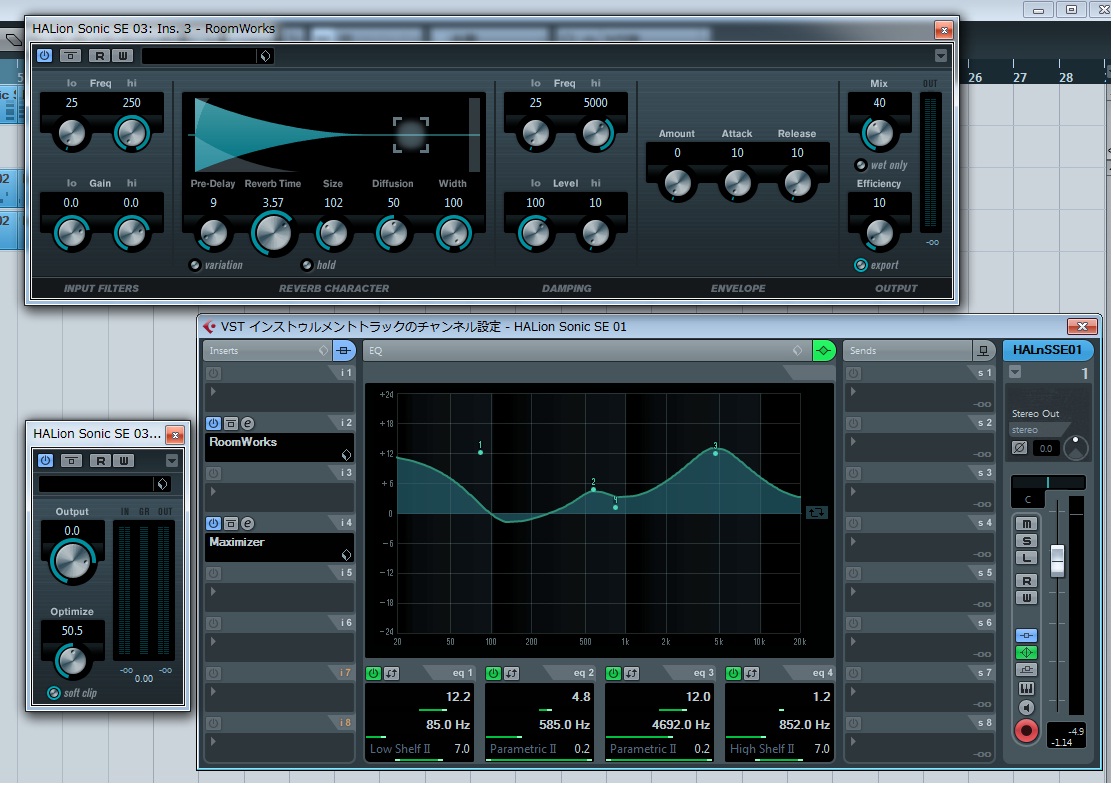Click record enable red button
This screenshot has height=786, width=1113.
(1026, 731)
